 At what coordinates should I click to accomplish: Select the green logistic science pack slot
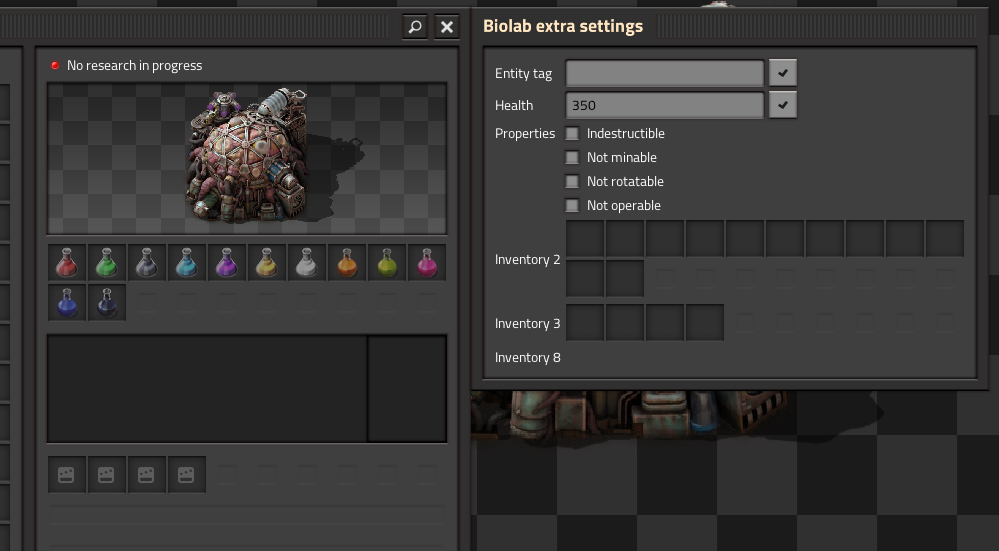point(107,263)
